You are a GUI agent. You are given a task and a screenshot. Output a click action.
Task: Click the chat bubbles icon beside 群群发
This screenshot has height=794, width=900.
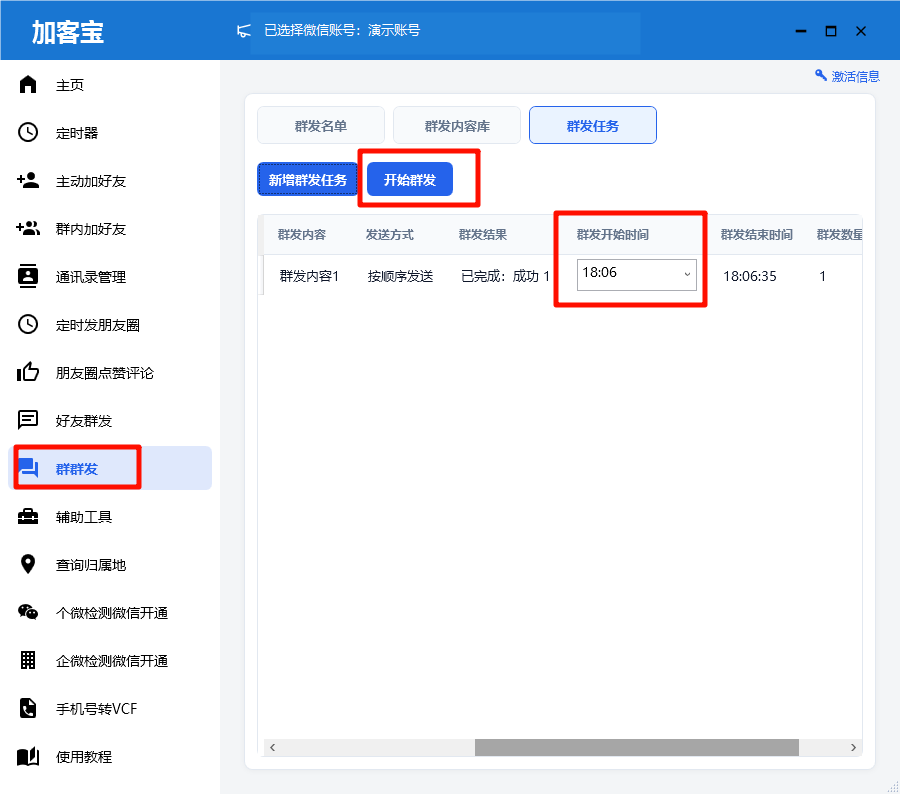pos(28,468)
